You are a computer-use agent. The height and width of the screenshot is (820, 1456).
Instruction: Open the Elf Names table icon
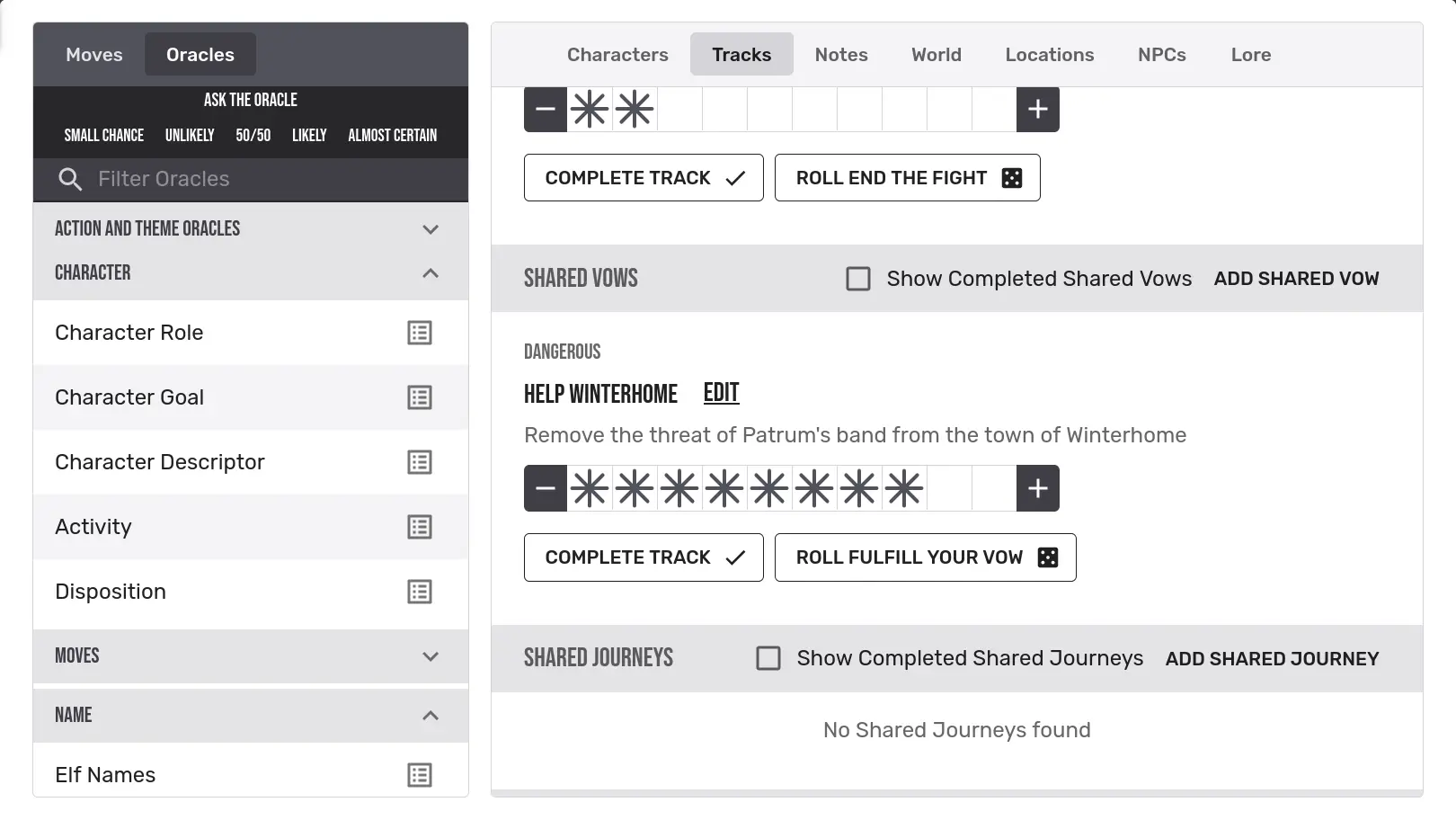(419, 775)
